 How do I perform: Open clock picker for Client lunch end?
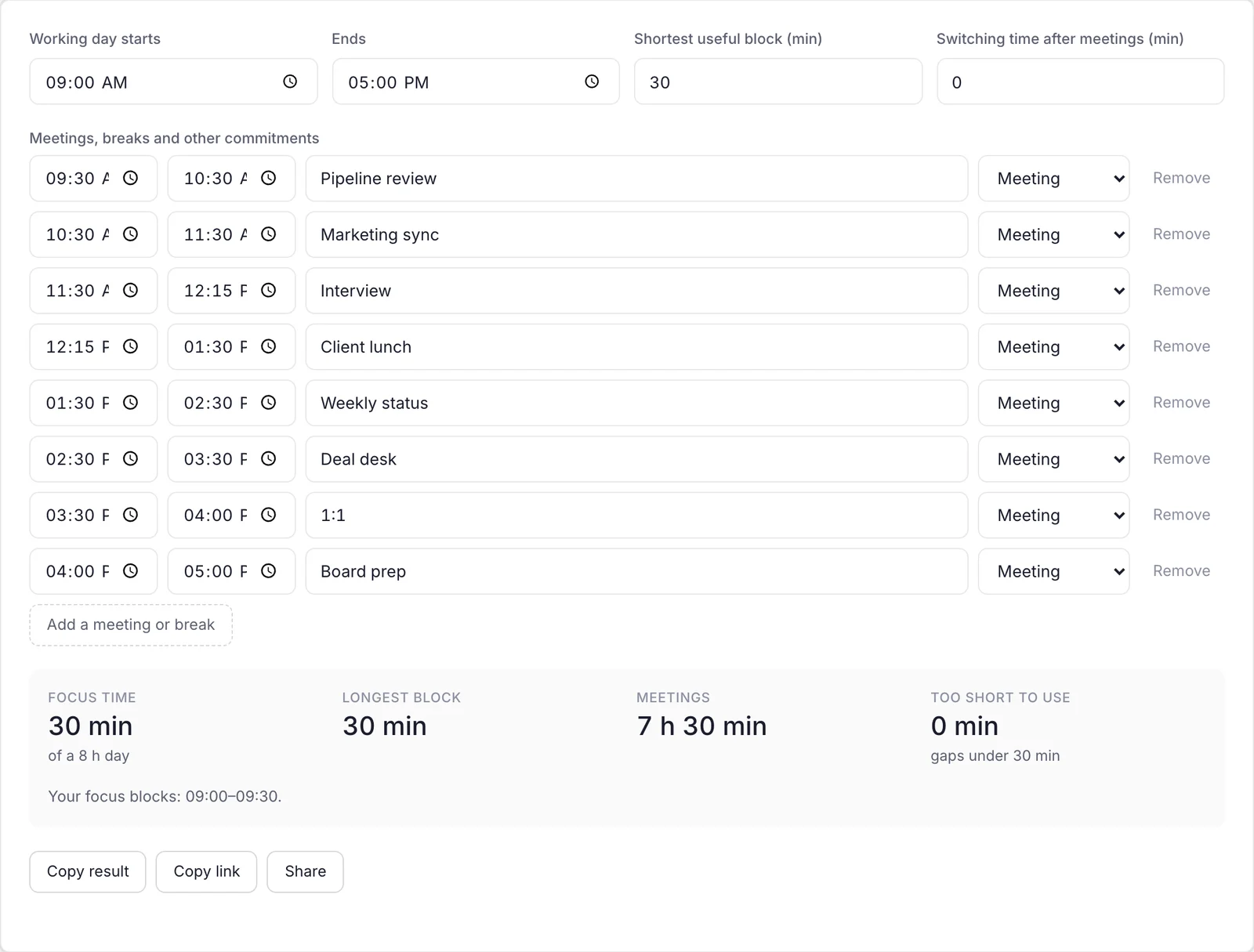coord(269,346)
